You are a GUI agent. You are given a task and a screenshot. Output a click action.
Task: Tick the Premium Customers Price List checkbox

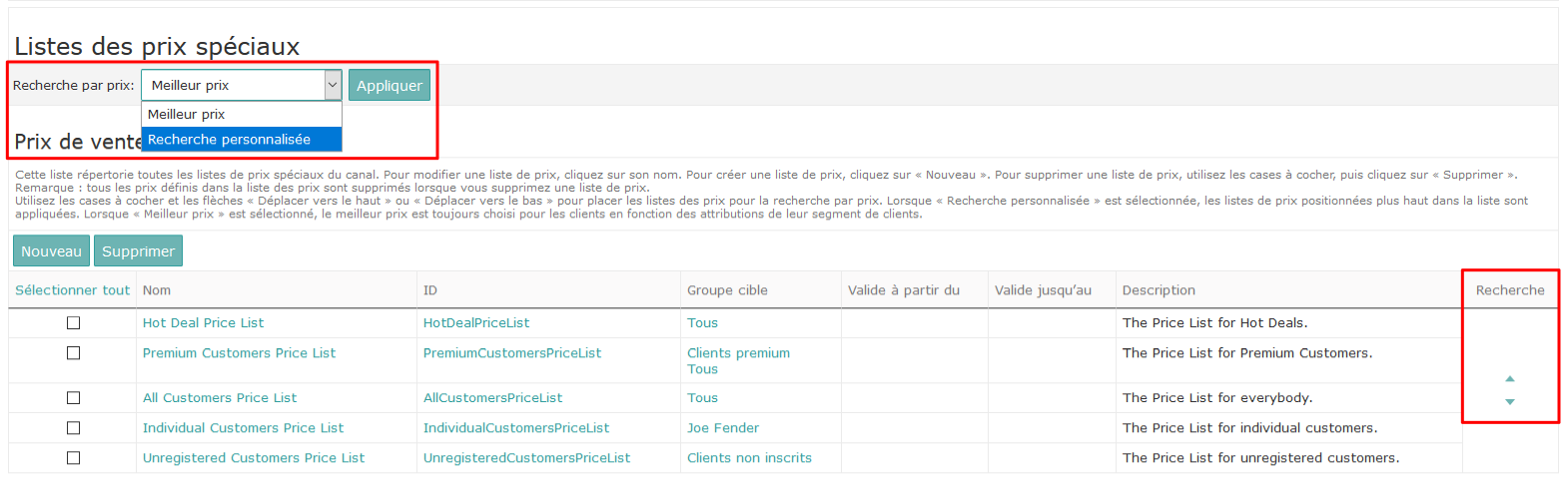pyautogui.click(x=73, y=353)
